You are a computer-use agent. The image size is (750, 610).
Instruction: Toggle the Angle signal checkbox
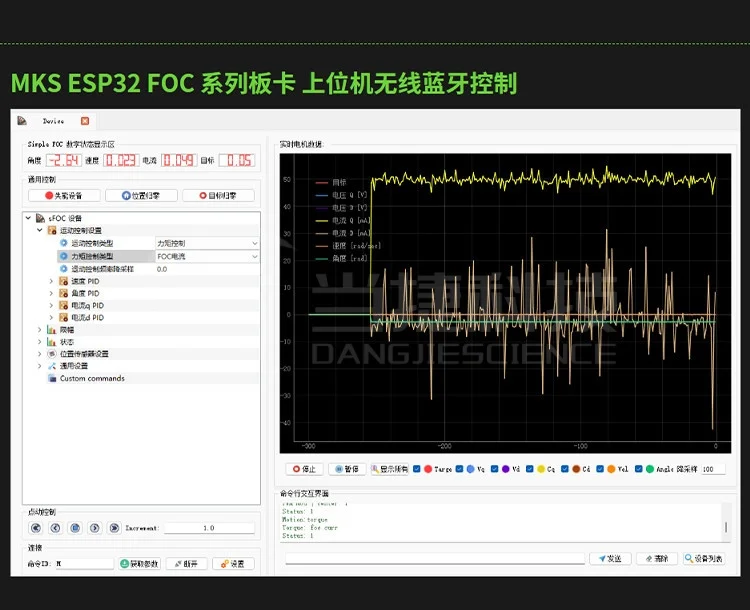[x=639, y=469]
